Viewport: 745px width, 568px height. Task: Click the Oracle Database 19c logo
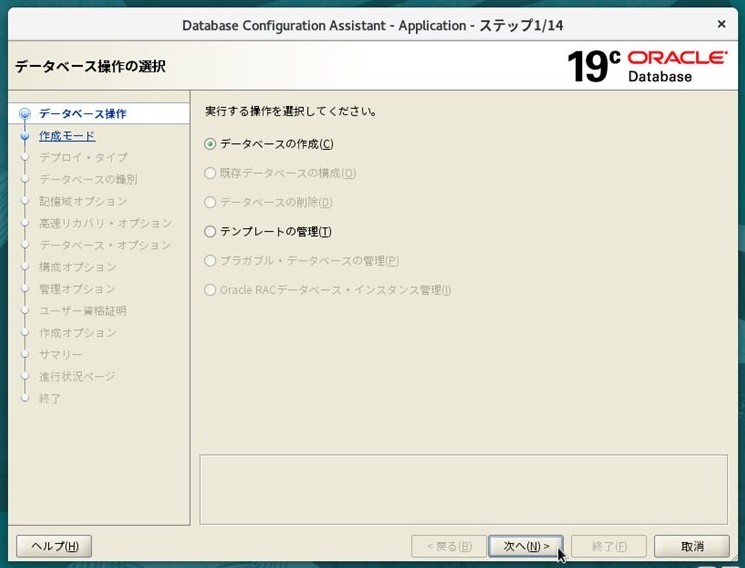[647, 66]
